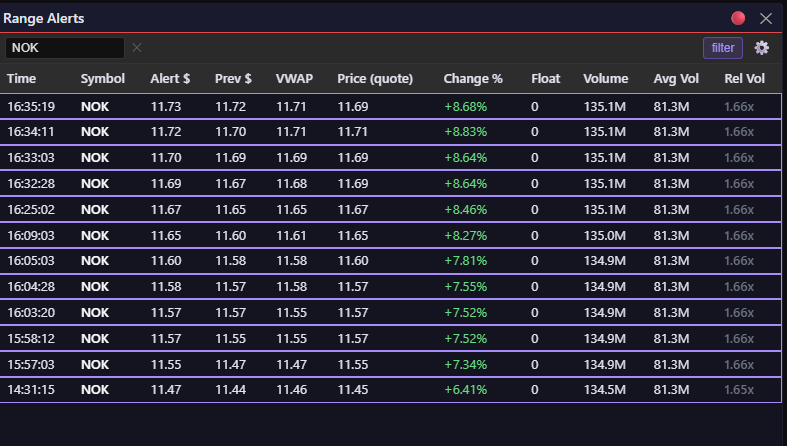Screen dimensions: 787x446
Task: Focus the NOK symbol search field
Action: (65, 48)
